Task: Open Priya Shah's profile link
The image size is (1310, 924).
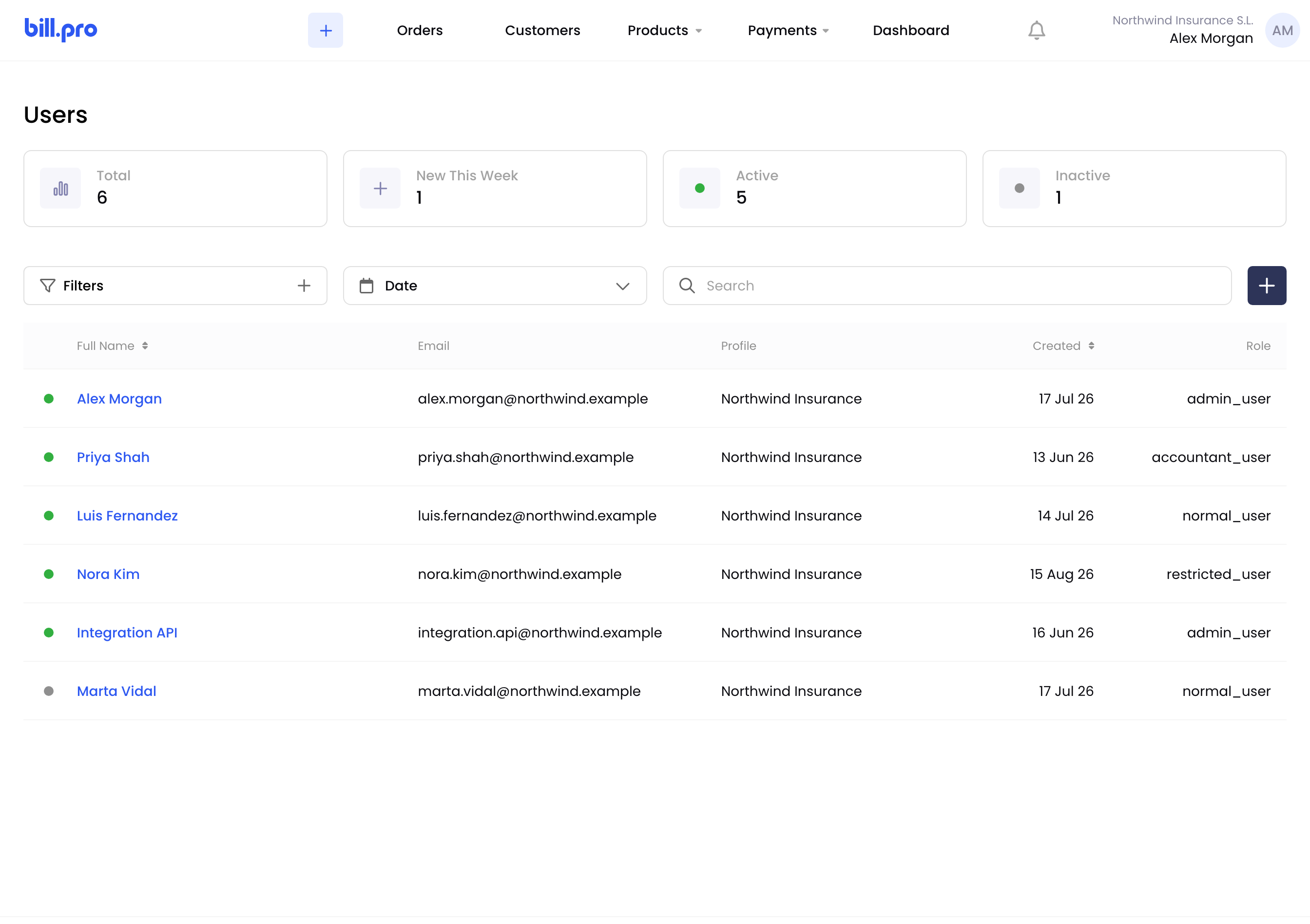Action: tap(113, 457)
